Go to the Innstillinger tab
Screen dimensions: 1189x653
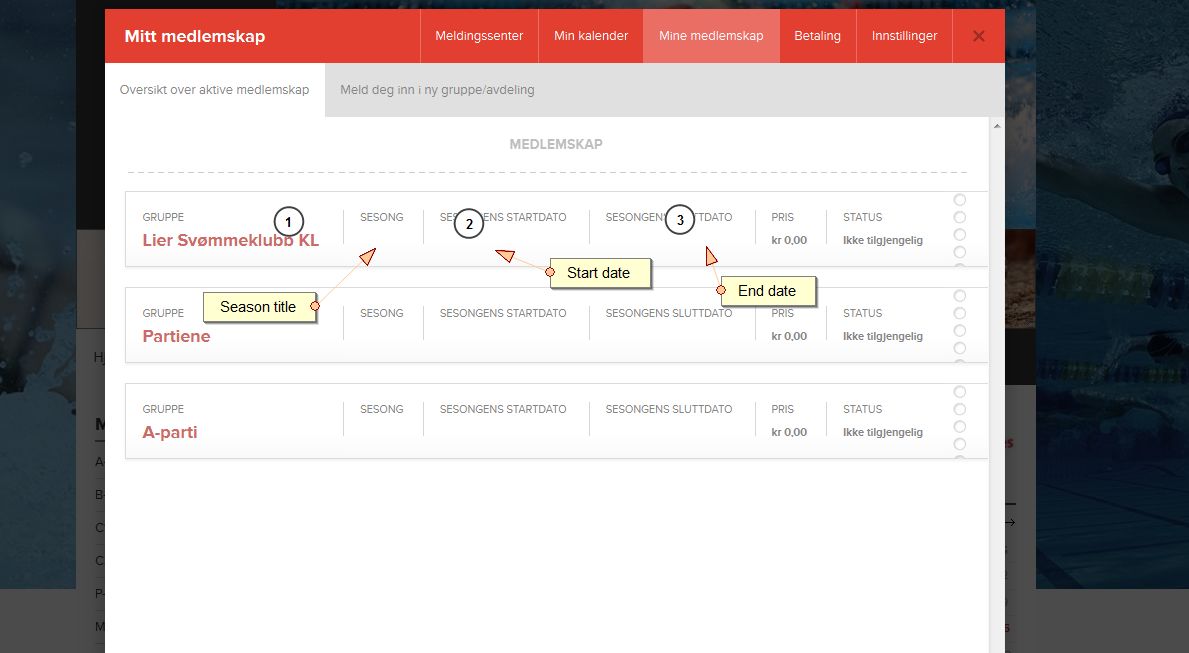[904, 36]
